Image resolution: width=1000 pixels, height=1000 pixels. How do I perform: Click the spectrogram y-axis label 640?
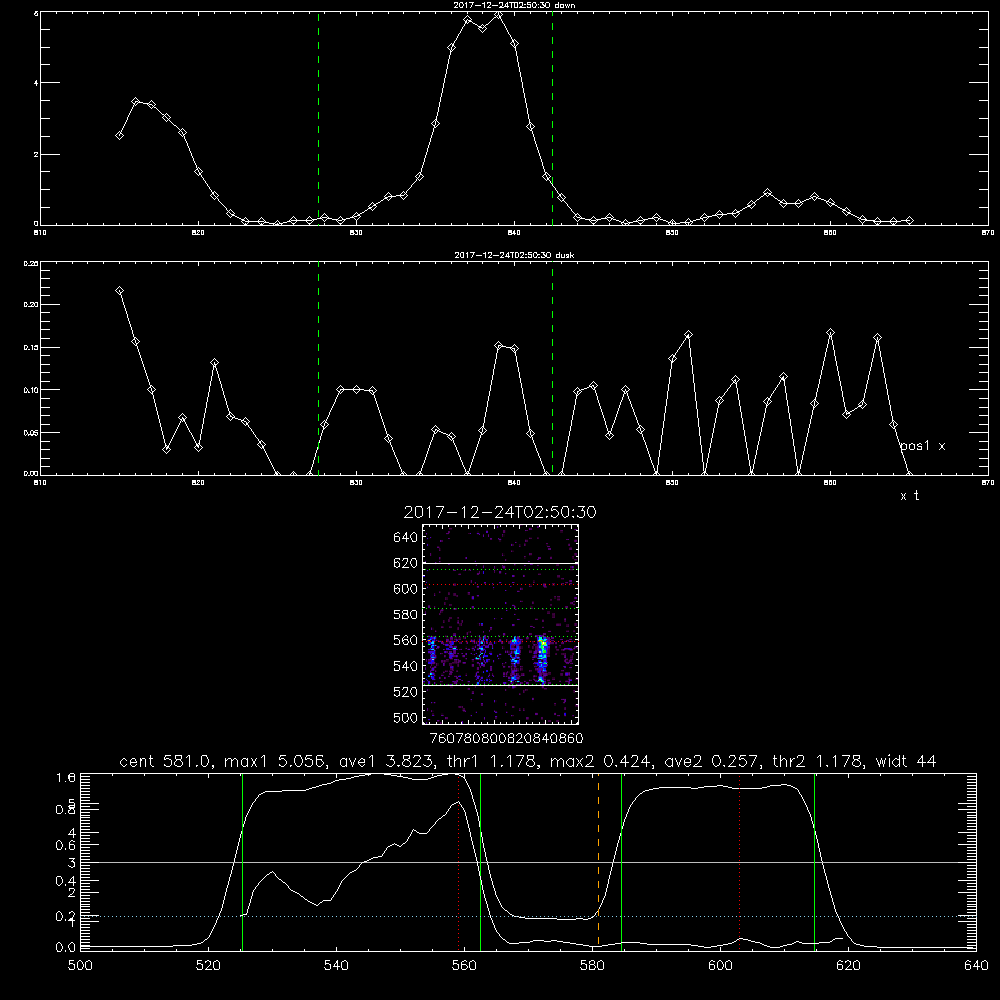405,537
